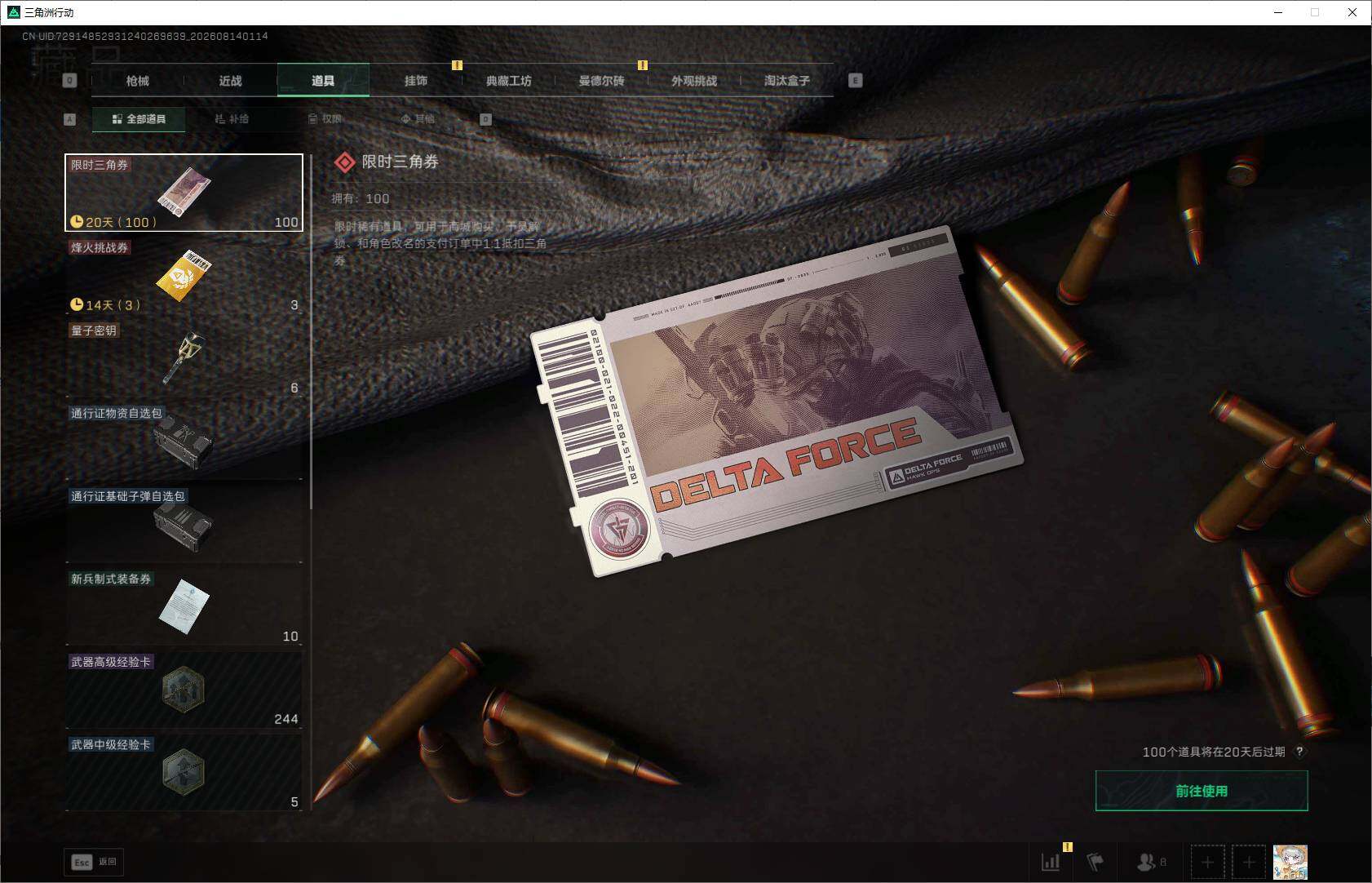
Task: Click the 244 count on 武器高级经验卡
Action: (286, 719)
